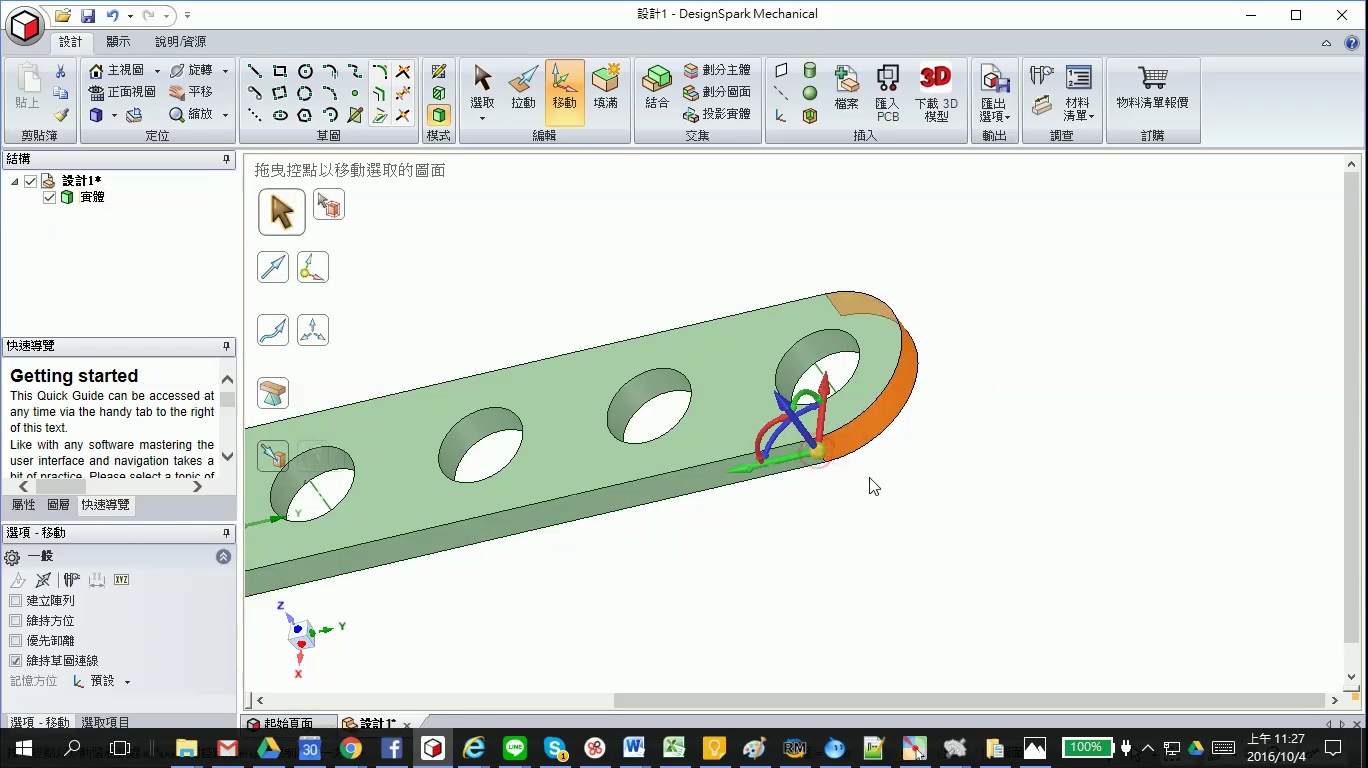This screenshot has width=1368, height=768.
Task: Open the 設計 ribbon tab
Action: pyautogui.click(x=71, y=42)
